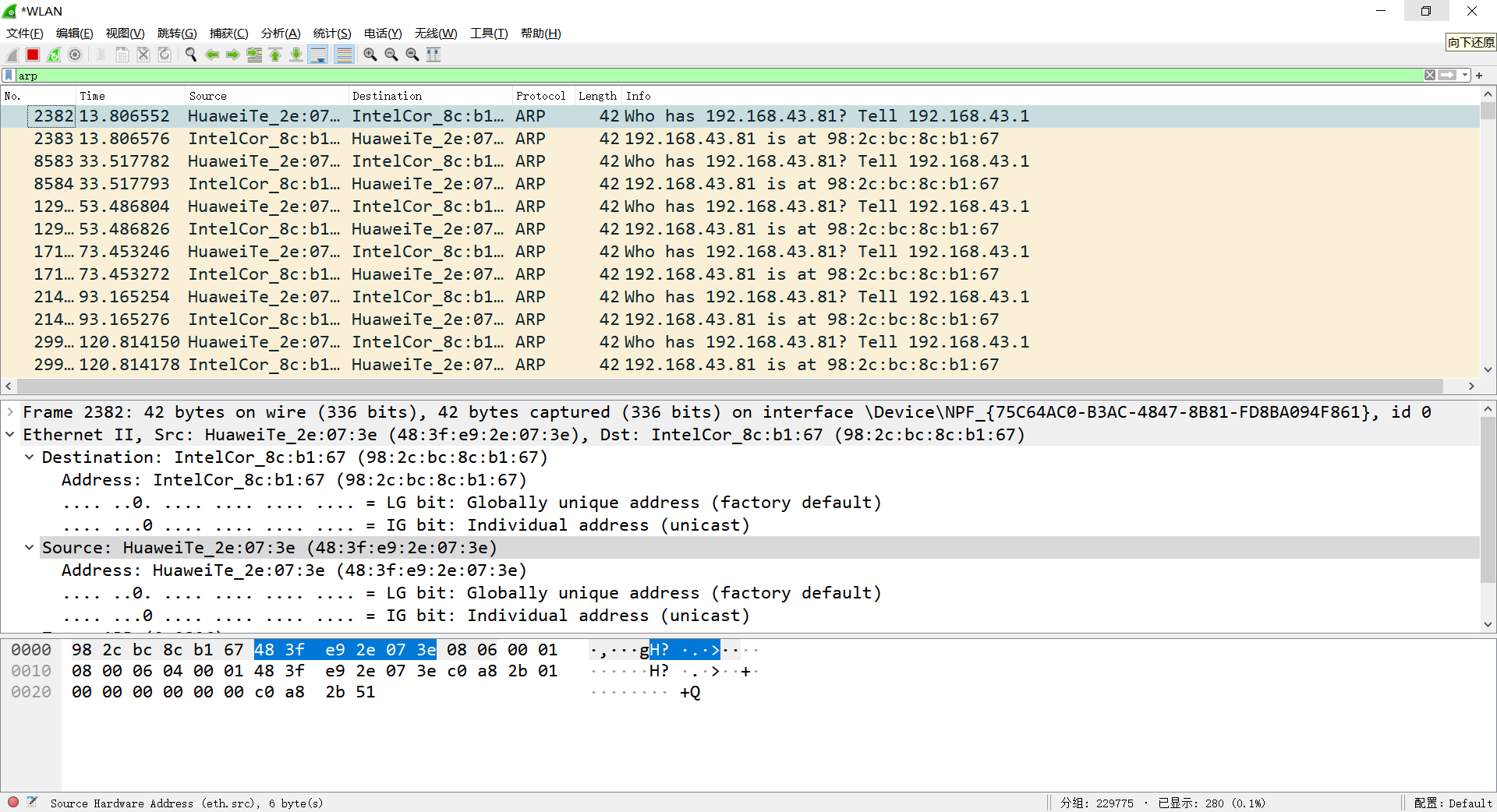Viewport: 1497px width, 812px height.
Task: Reload the capture file
Action: coord(165,55)
